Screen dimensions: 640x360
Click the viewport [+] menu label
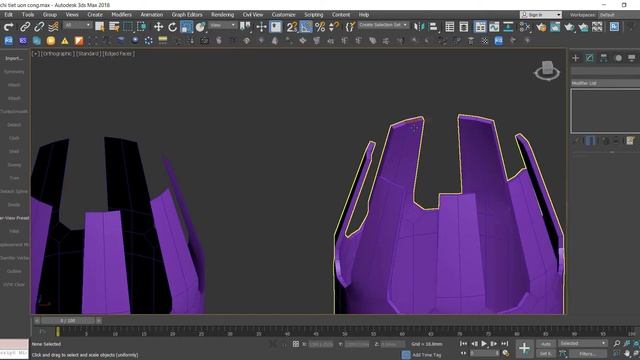click(36, 53)
